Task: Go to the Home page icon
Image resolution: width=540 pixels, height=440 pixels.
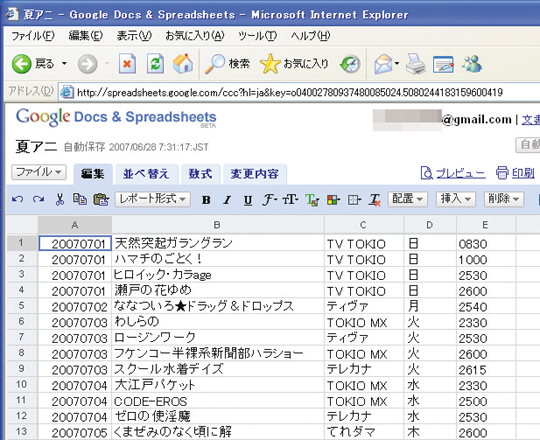Action: click(x=183, y=64)
